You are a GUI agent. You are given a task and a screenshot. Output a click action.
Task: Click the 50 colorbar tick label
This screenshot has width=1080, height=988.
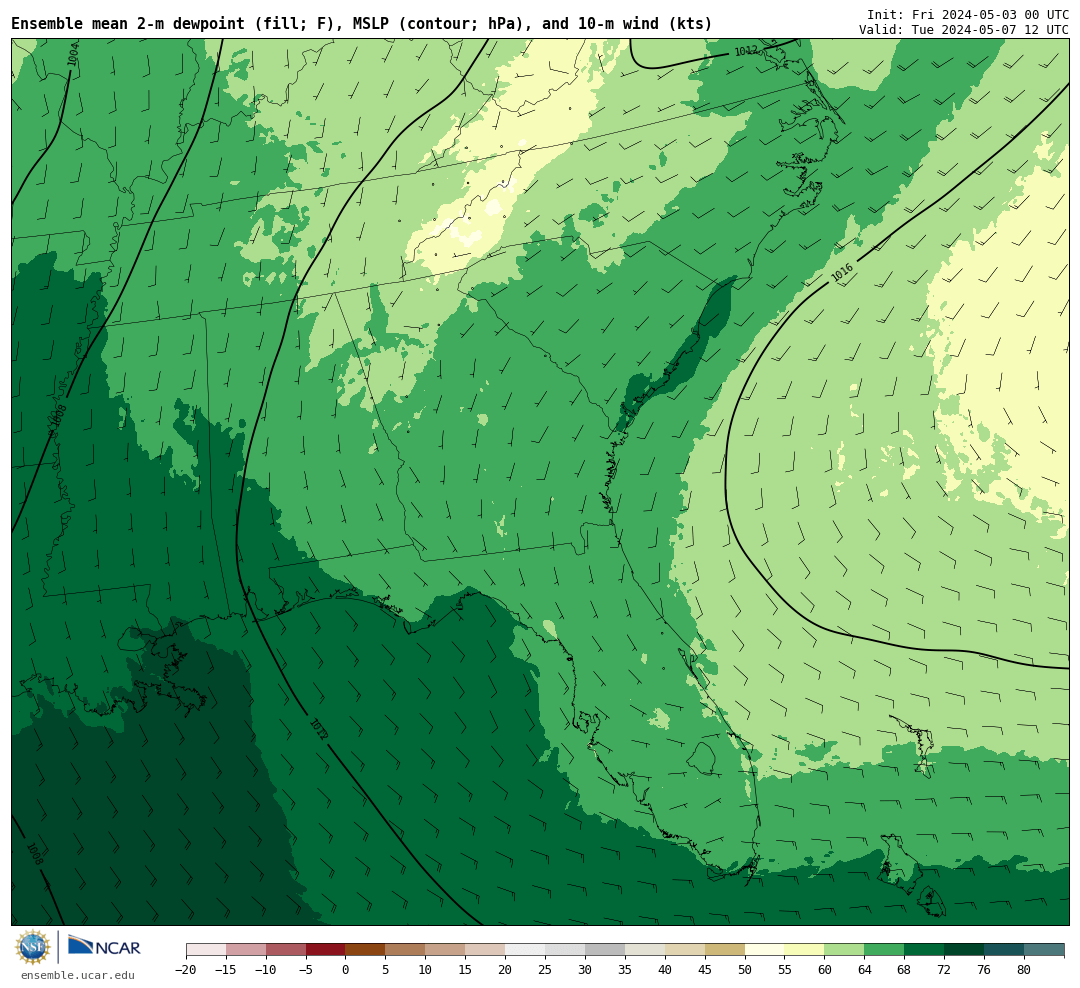[x=745, y=969]
